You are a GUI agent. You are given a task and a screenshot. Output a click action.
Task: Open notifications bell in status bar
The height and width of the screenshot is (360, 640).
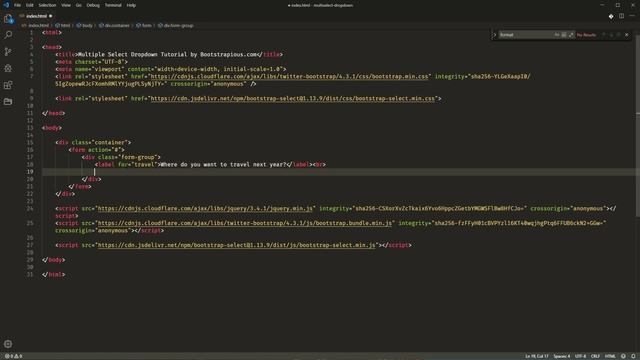(x=633, y=356)
